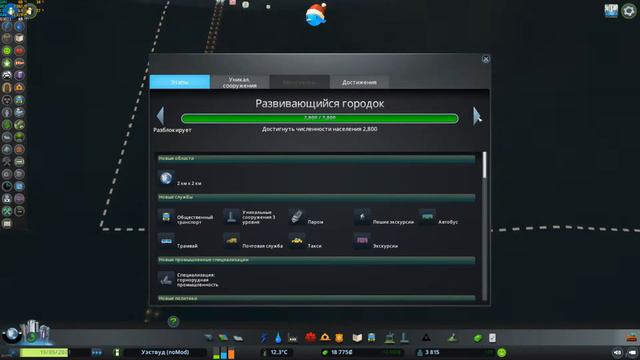Viewport: 640px width, 360px height.
Task: Select the green star info view icon
Action: (7, 63)
